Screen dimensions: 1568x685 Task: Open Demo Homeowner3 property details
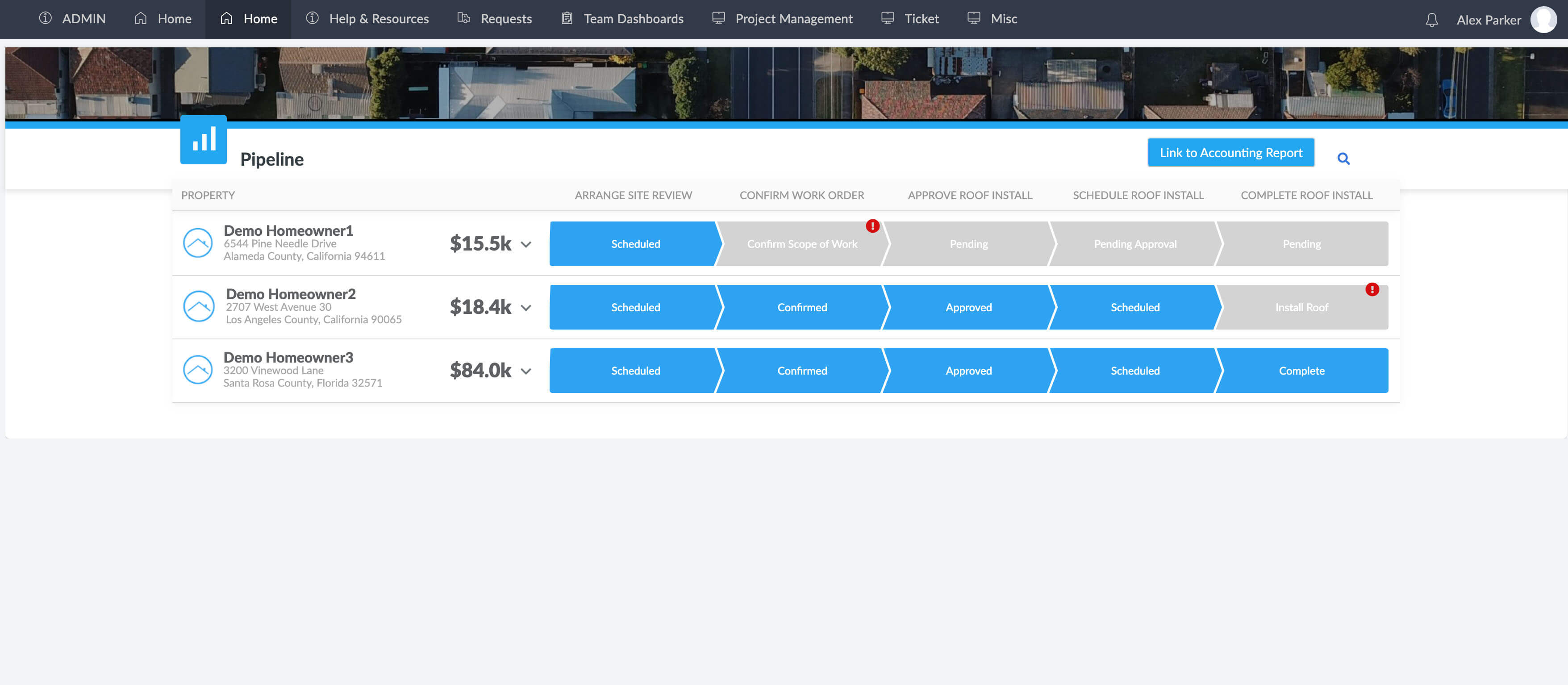coord(288,357)
